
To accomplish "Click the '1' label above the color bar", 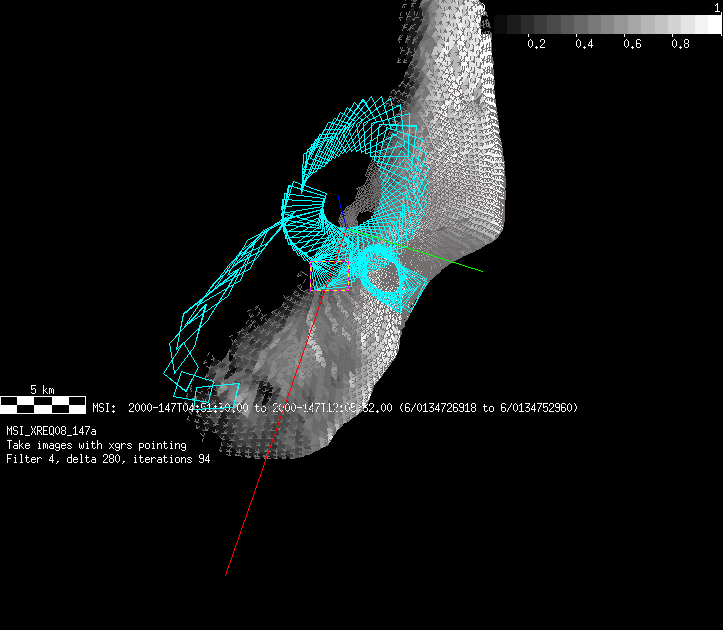I will [x=717, y=8].
